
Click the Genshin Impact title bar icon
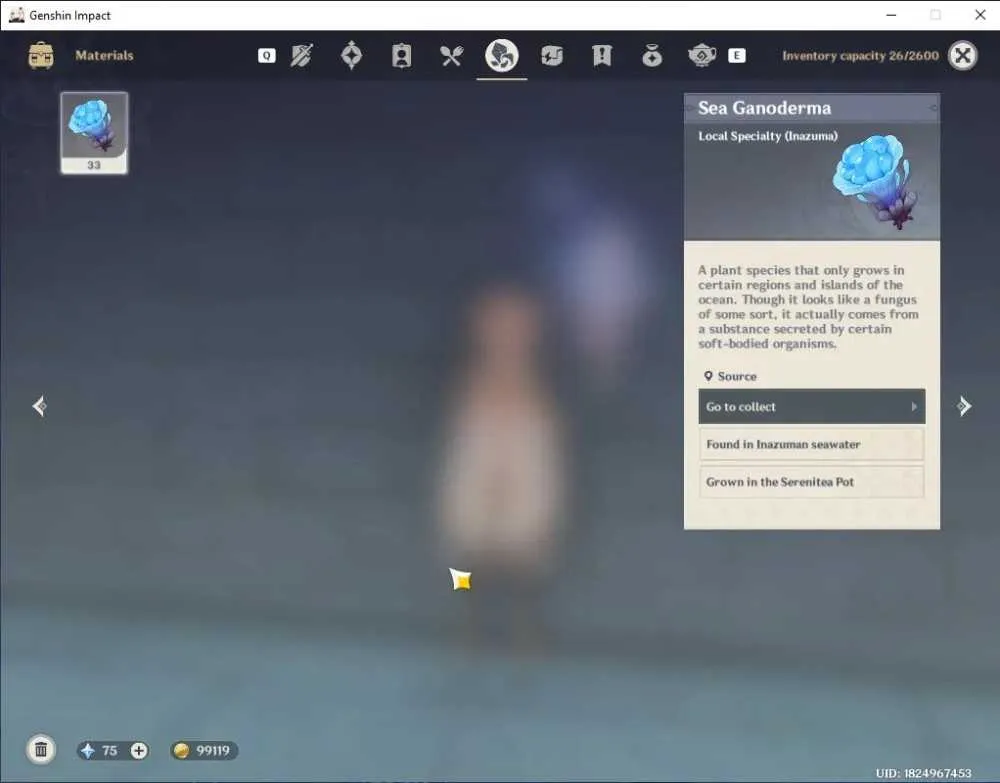point(17,15)
